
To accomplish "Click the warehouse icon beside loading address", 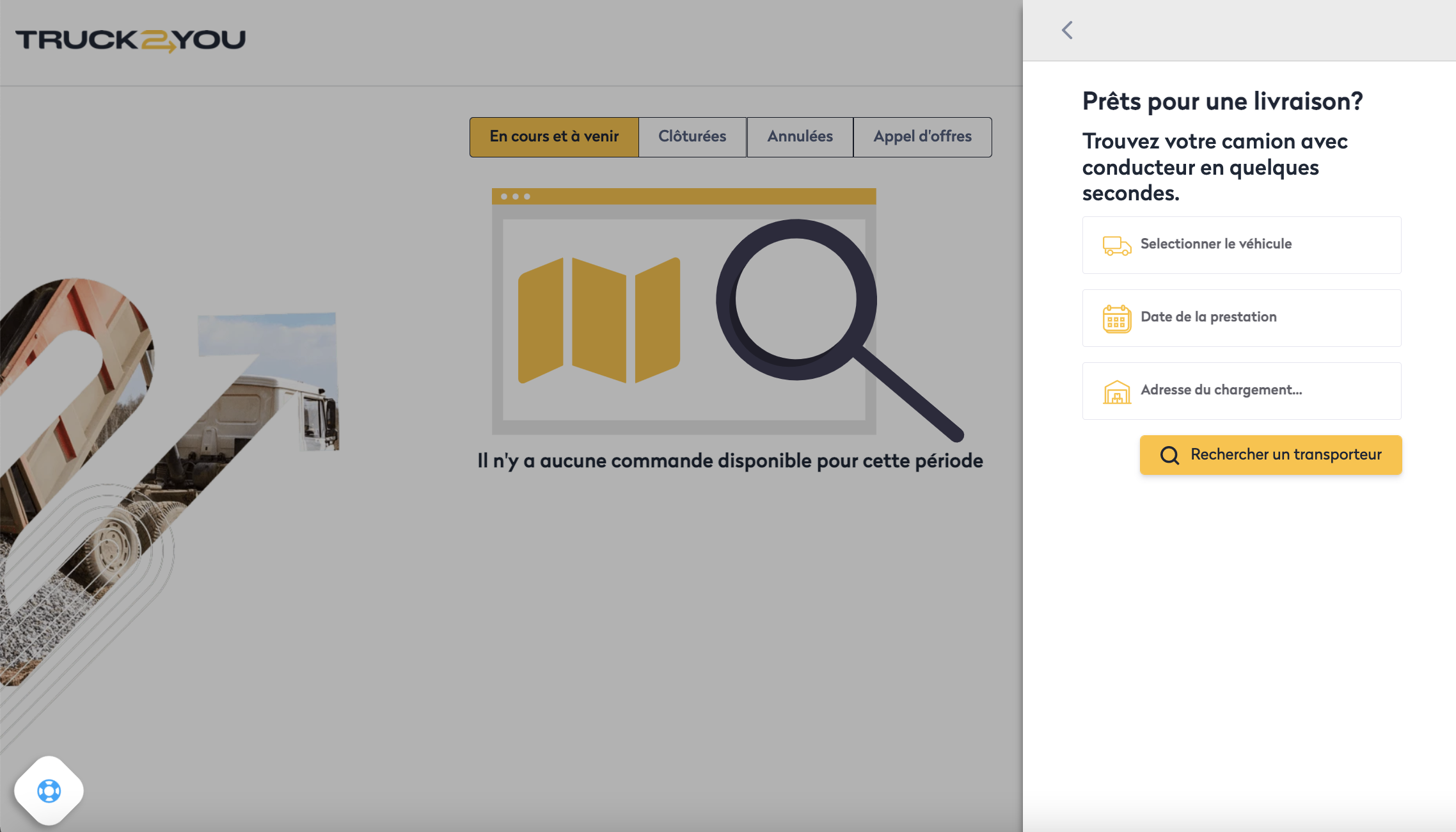I will (x=1116, y=391).
